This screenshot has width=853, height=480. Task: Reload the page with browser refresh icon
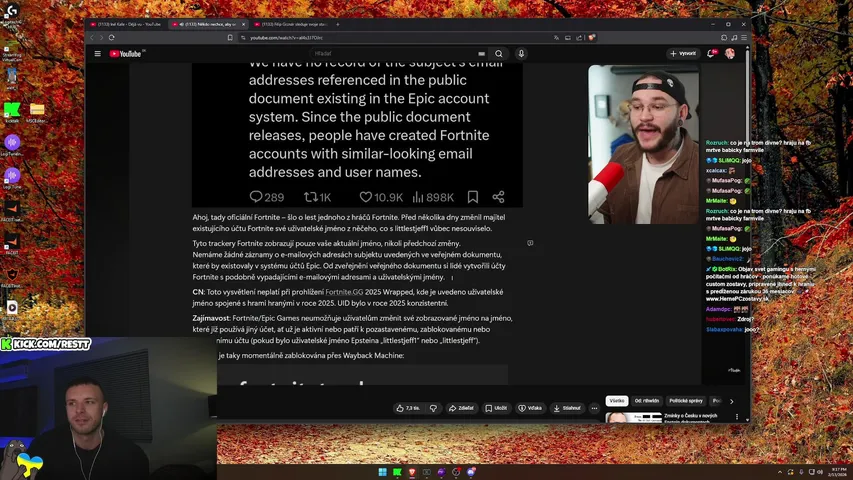(112, 38)
